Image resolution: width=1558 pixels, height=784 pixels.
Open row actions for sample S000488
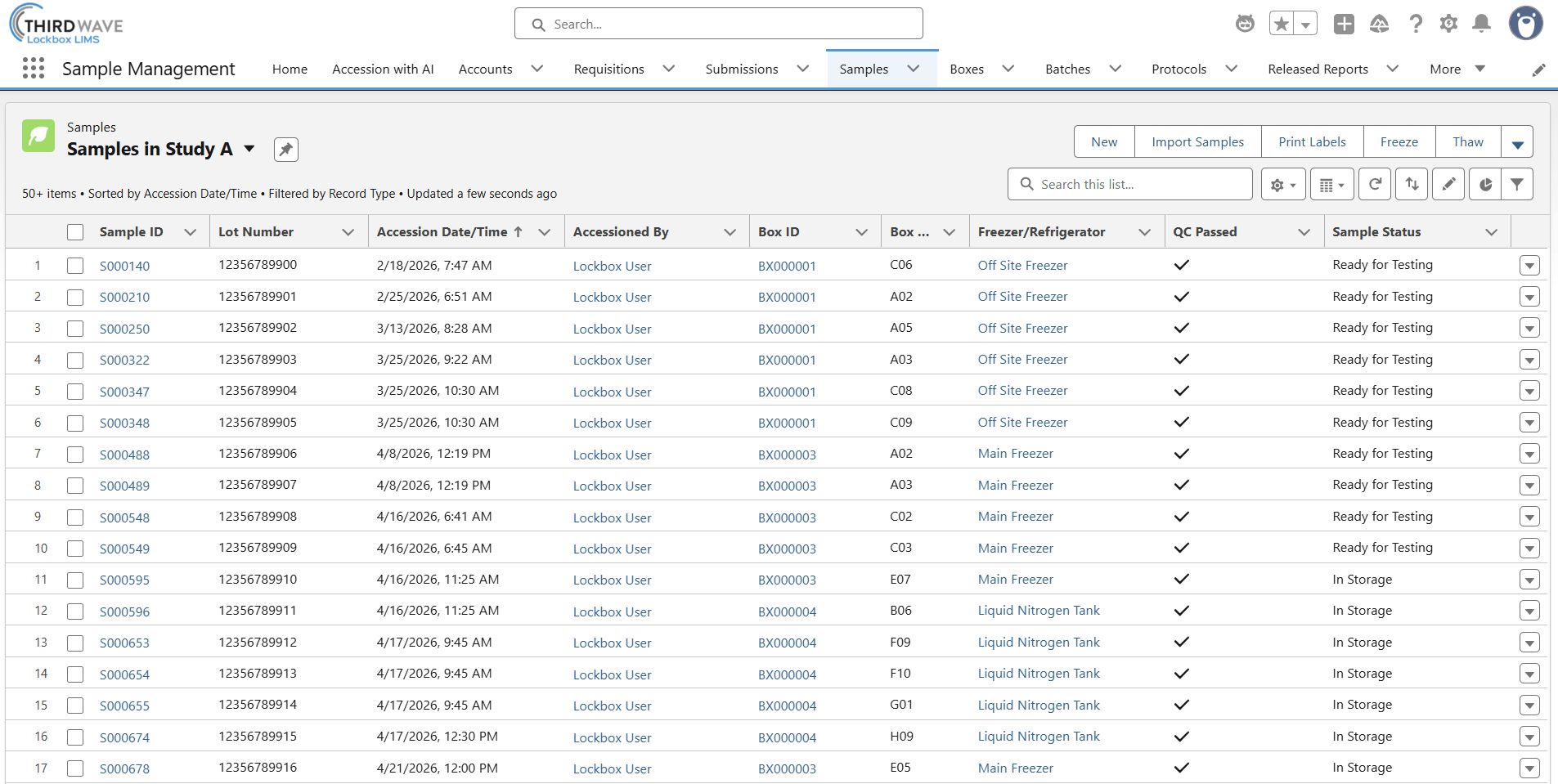click(x=1529, y=454)
